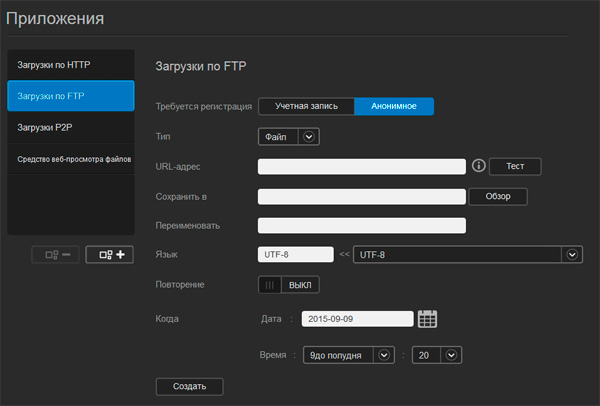Image resolution: width=600 pixels, height=406 pixels.
Task: Open the calendar date picker icon
Action: click(428, 319)
